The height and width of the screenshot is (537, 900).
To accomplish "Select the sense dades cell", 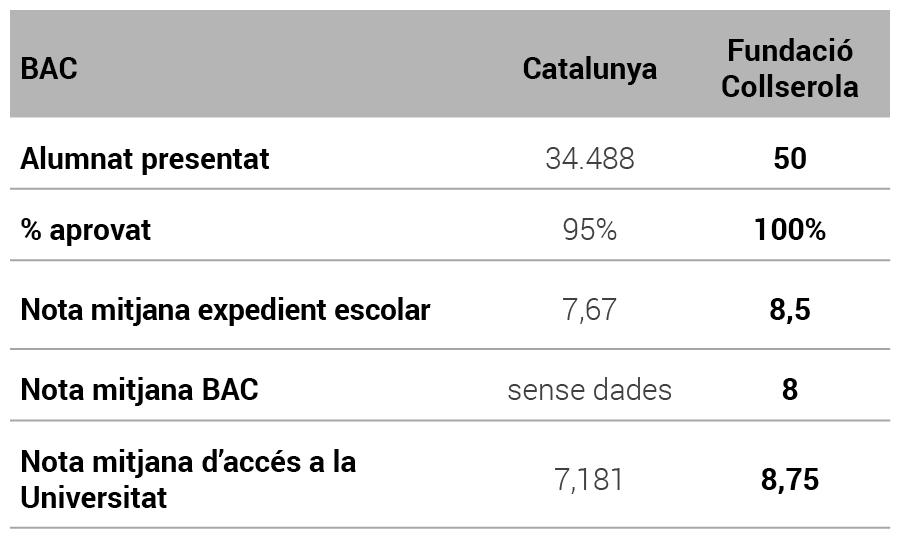I will (x=589, y=389).
